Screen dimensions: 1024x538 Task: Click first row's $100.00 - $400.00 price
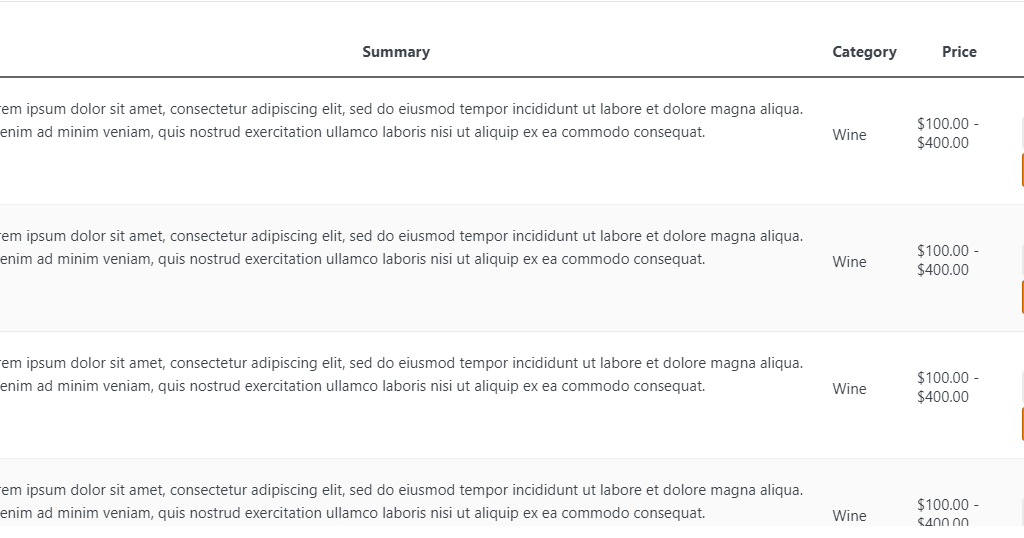[x=948, y=133]
